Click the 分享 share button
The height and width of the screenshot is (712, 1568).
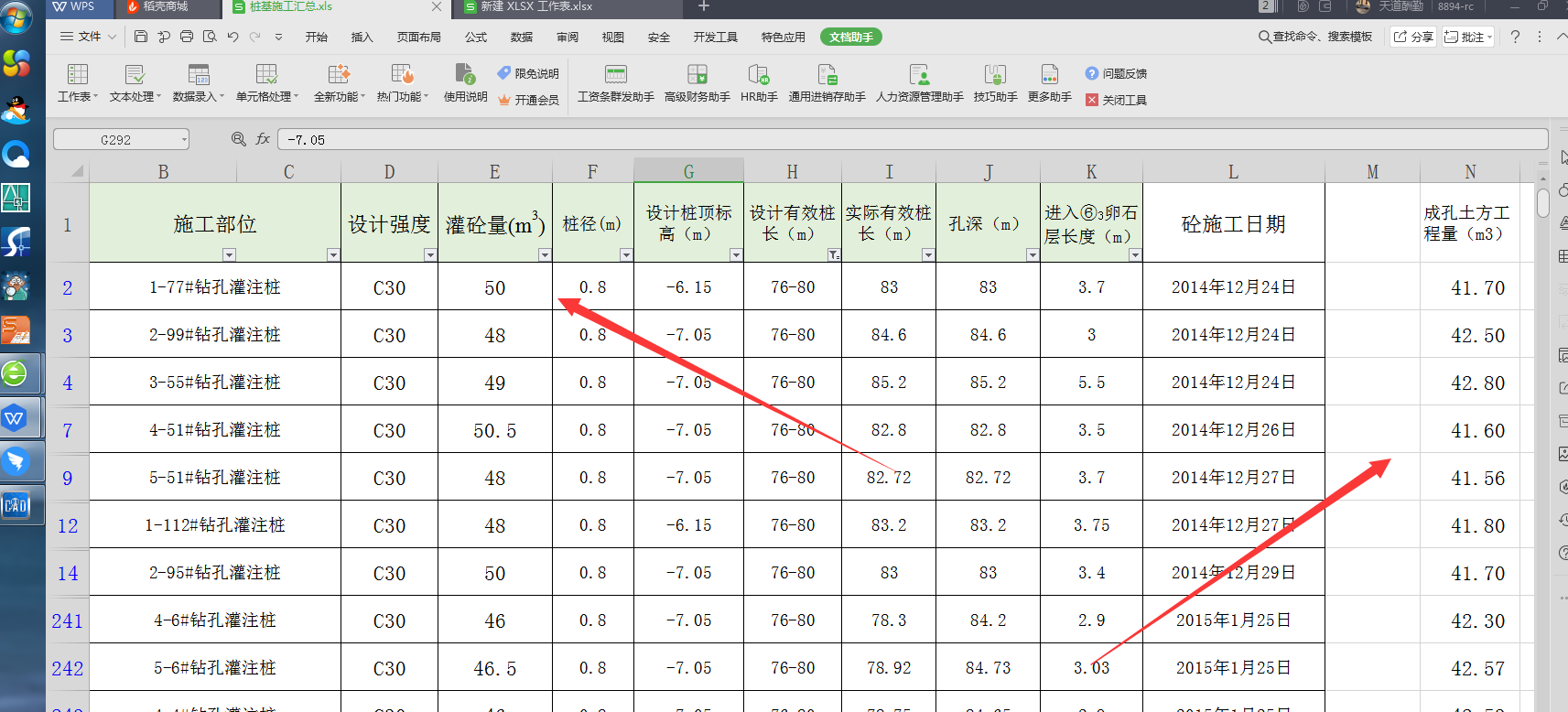(1413, 37)
